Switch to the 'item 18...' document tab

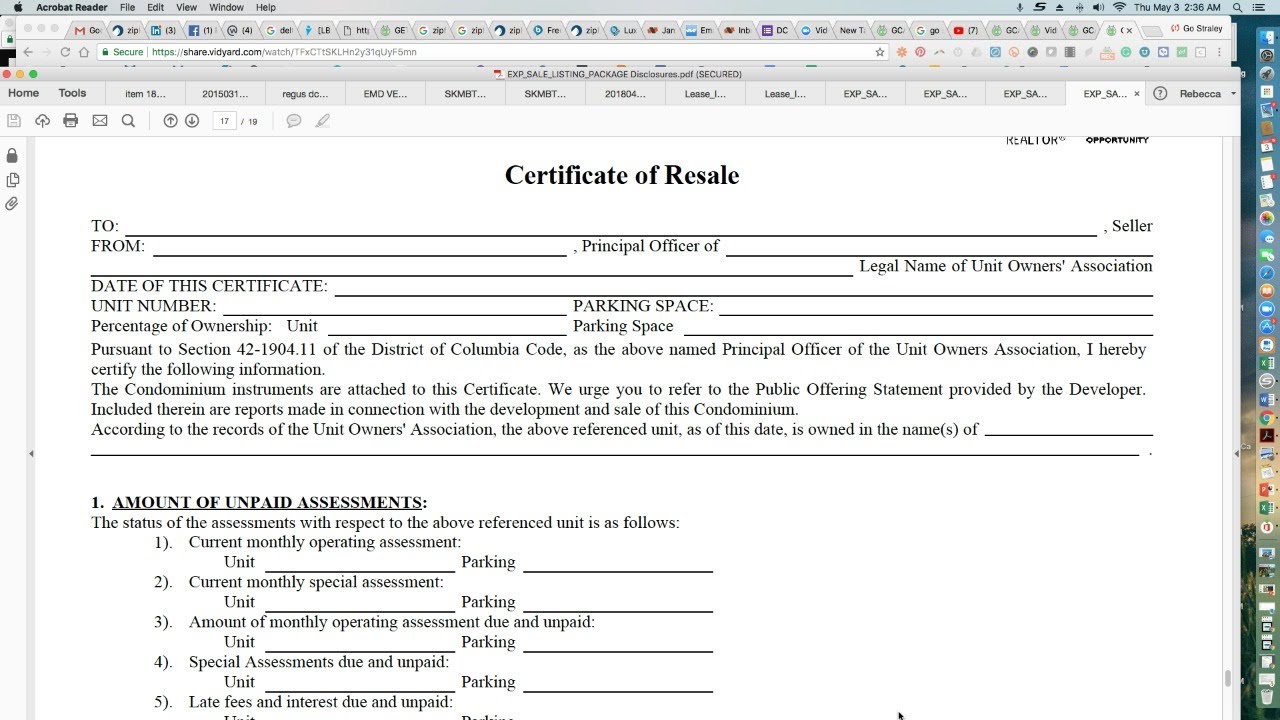tap(145, 94)
